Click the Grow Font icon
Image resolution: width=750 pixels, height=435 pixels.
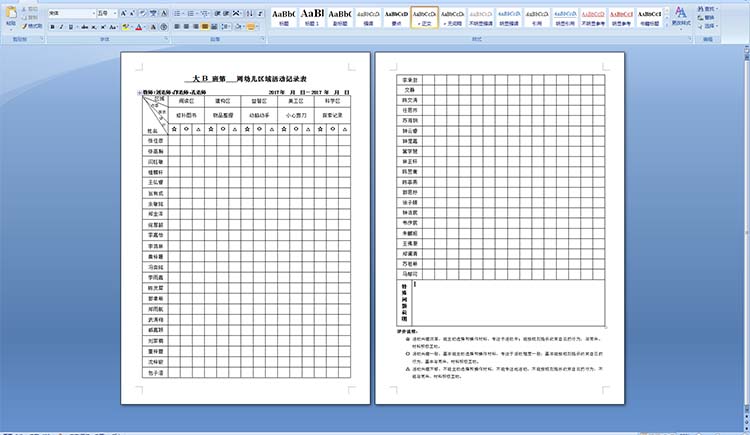click(123, 13)
